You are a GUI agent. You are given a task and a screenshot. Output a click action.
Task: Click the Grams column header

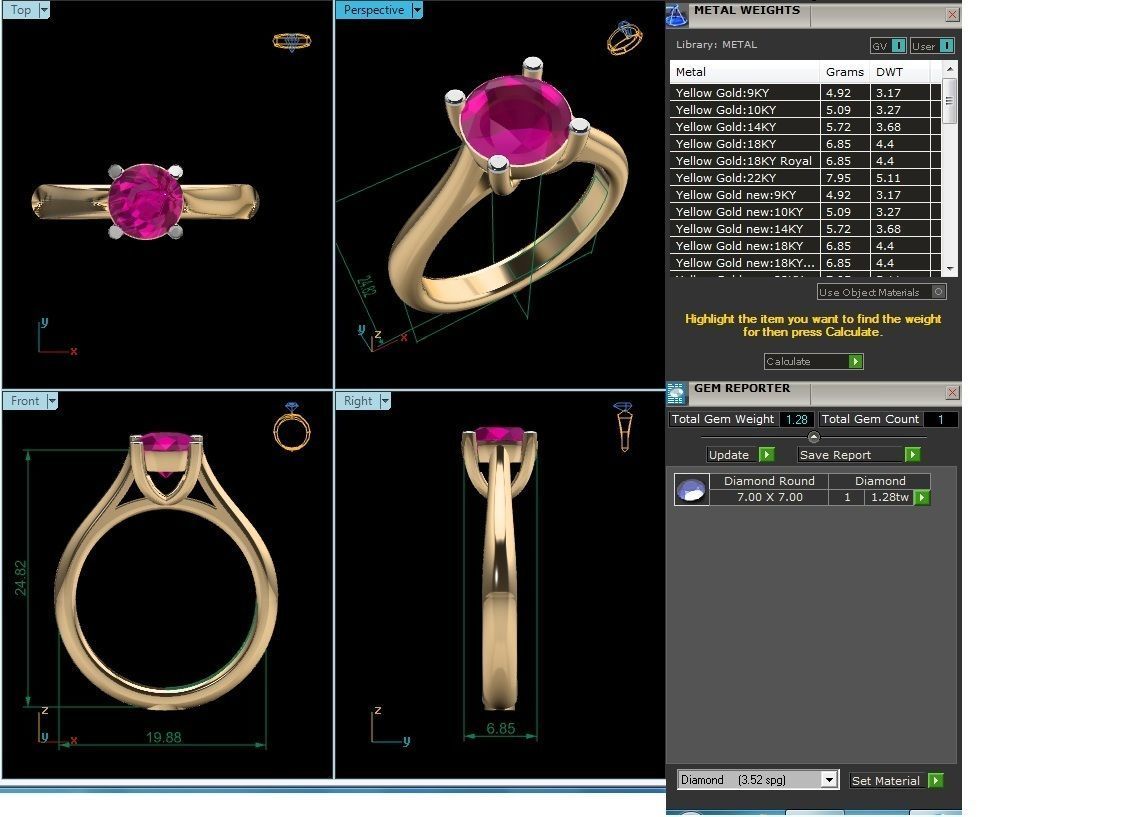[x=845, y=72]
